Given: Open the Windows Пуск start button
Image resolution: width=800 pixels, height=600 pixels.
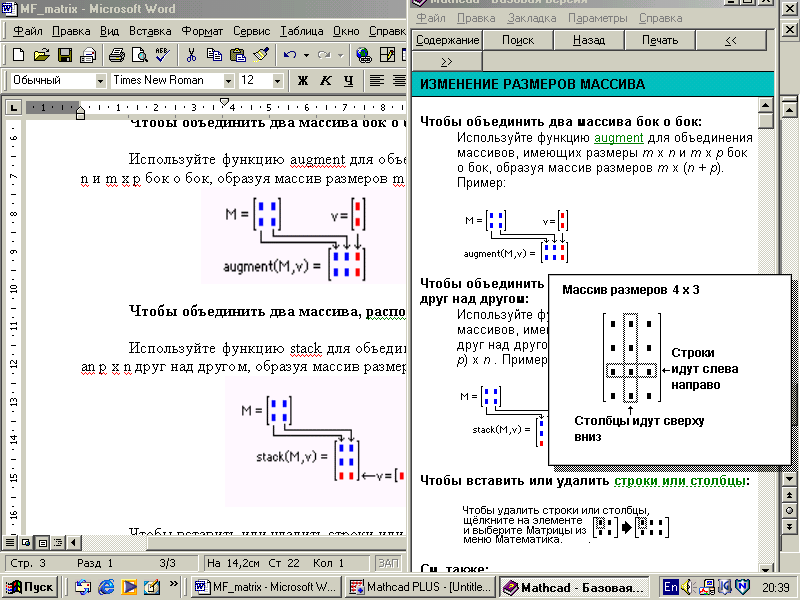Looking at the screenshot, I should click(30, 587).
